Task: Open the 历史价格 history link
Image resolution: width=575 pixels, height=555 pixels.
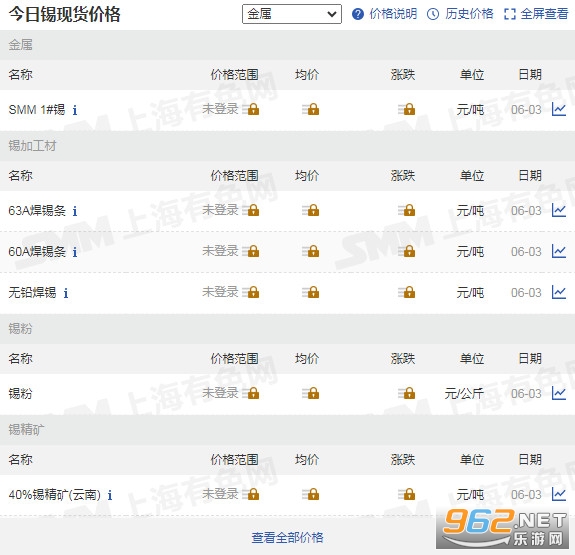Action: (469, 14)
